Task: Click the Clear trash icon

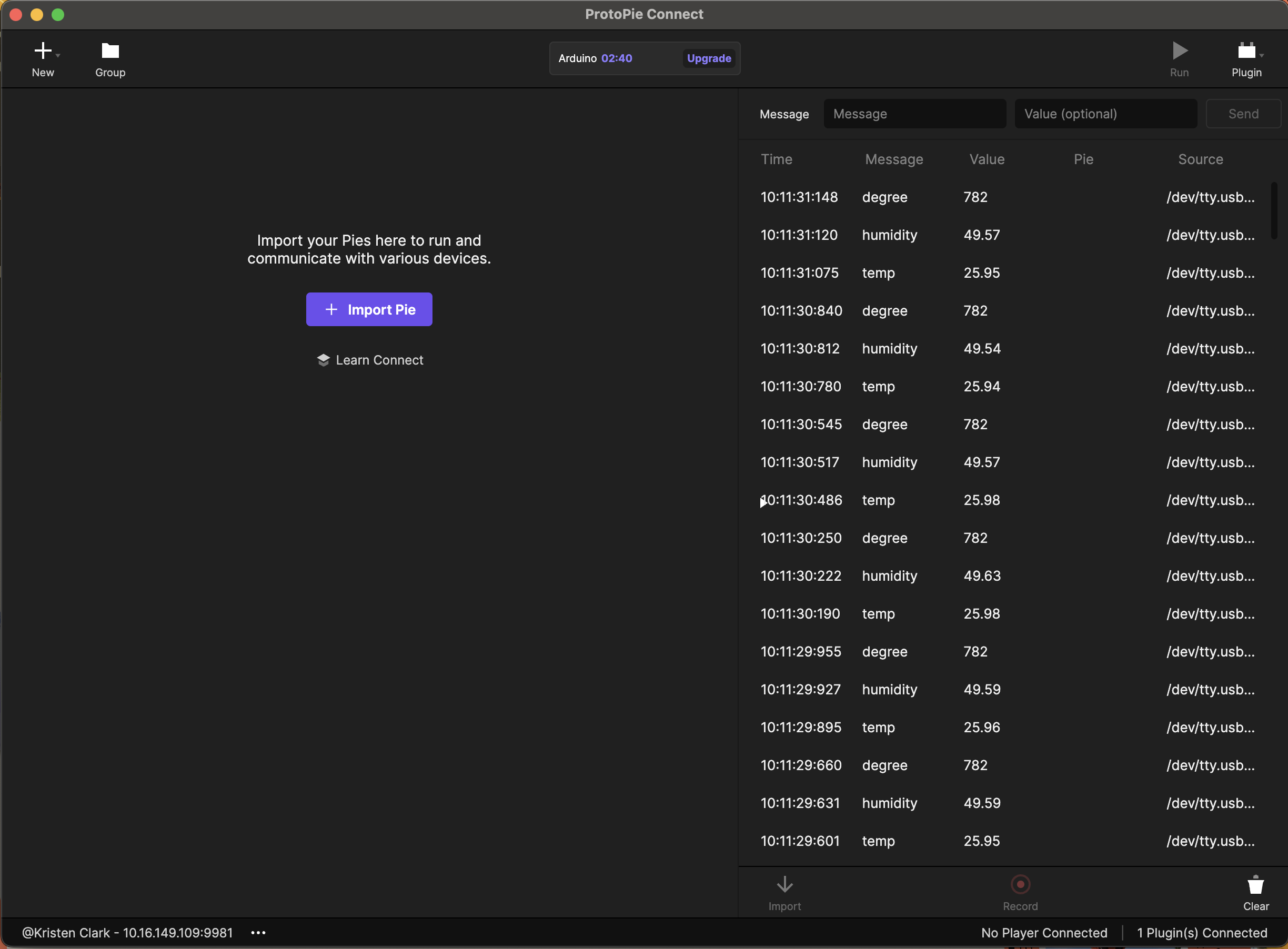Action: pyautogui.click(x=1255, y=885)
